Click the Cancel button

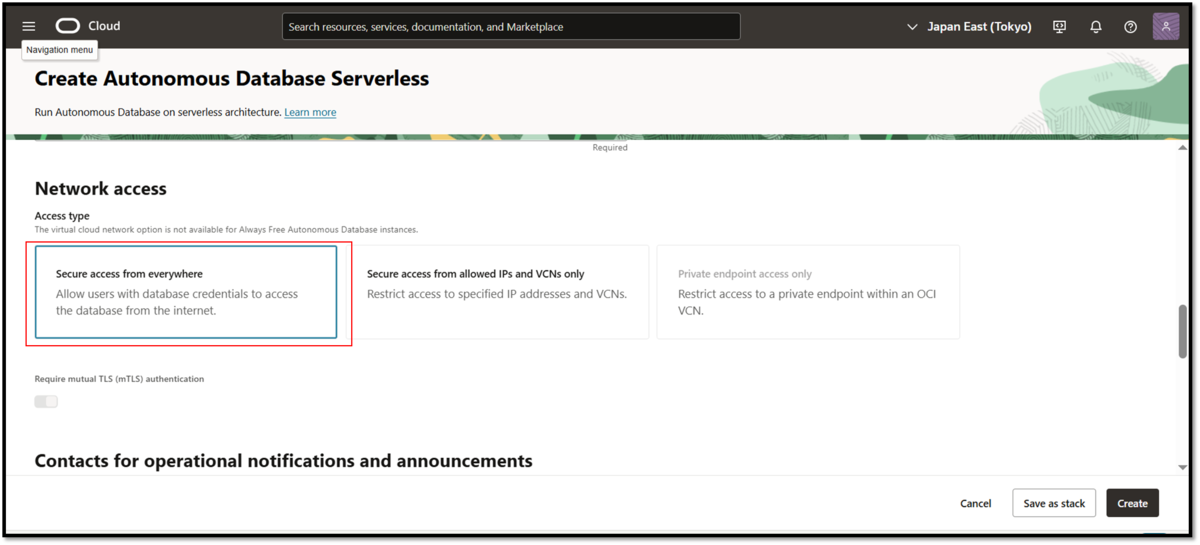click(975, 503)
